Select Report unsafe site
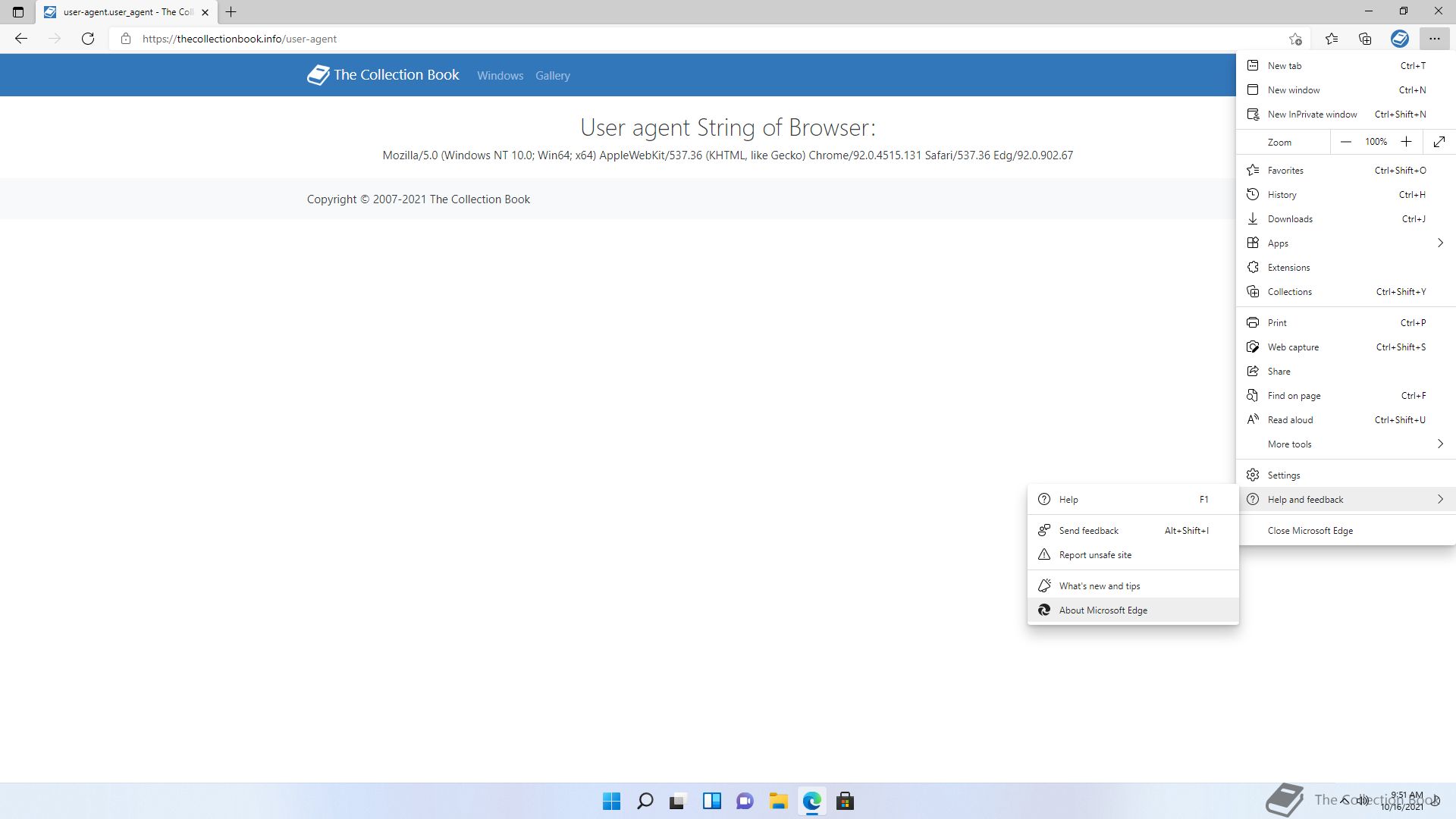This screenshot has height=819, width=1456. [x=1133, y=555]
